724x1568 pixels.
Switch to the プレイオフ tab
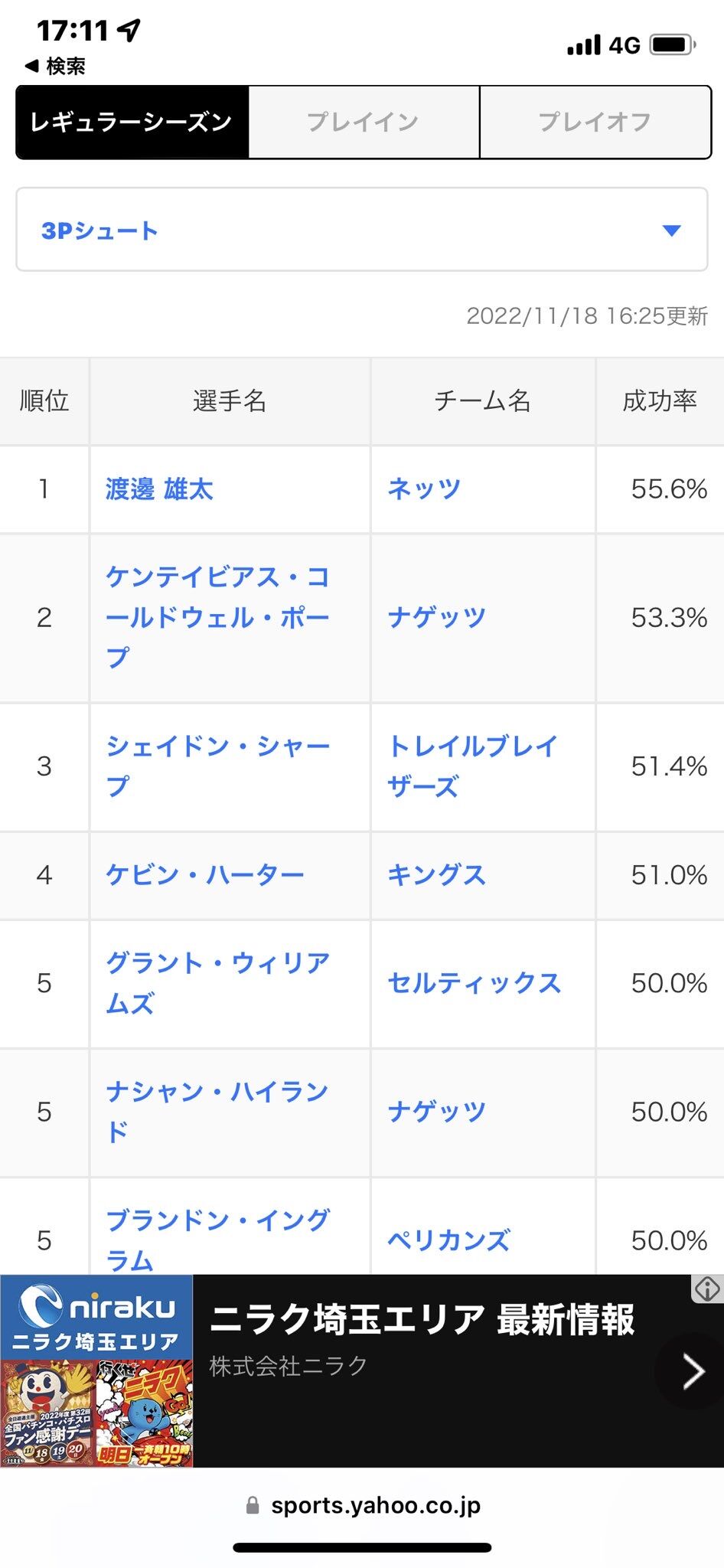click(595, 122)
